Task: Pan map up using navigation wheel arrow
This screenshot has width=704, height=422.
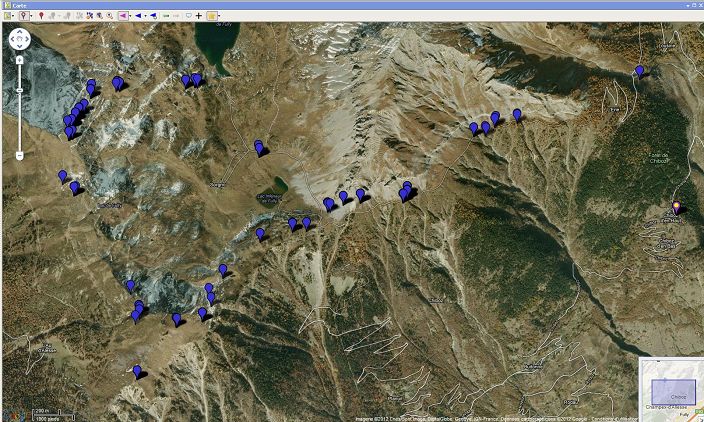Action: (19, 32)
